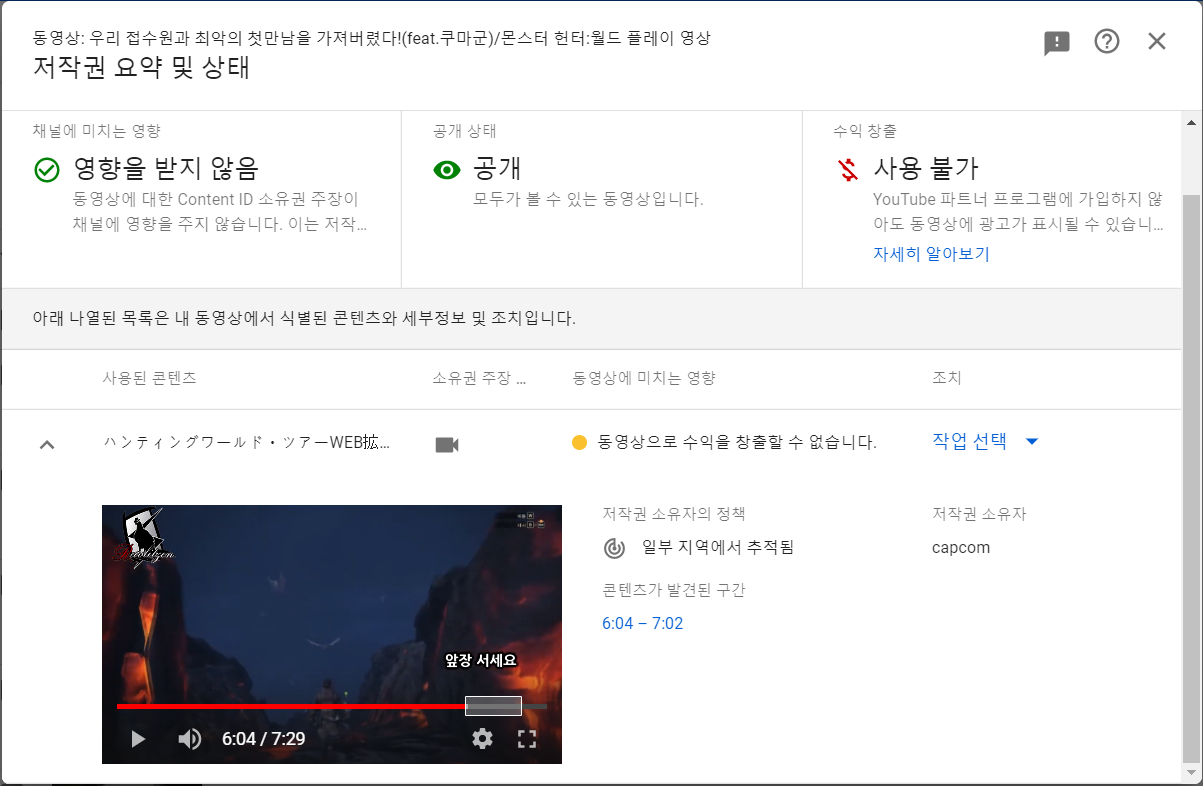Click the scrollbar down arrow
This screenshot has height=786, width=1203.
[x=1190, y=773]
